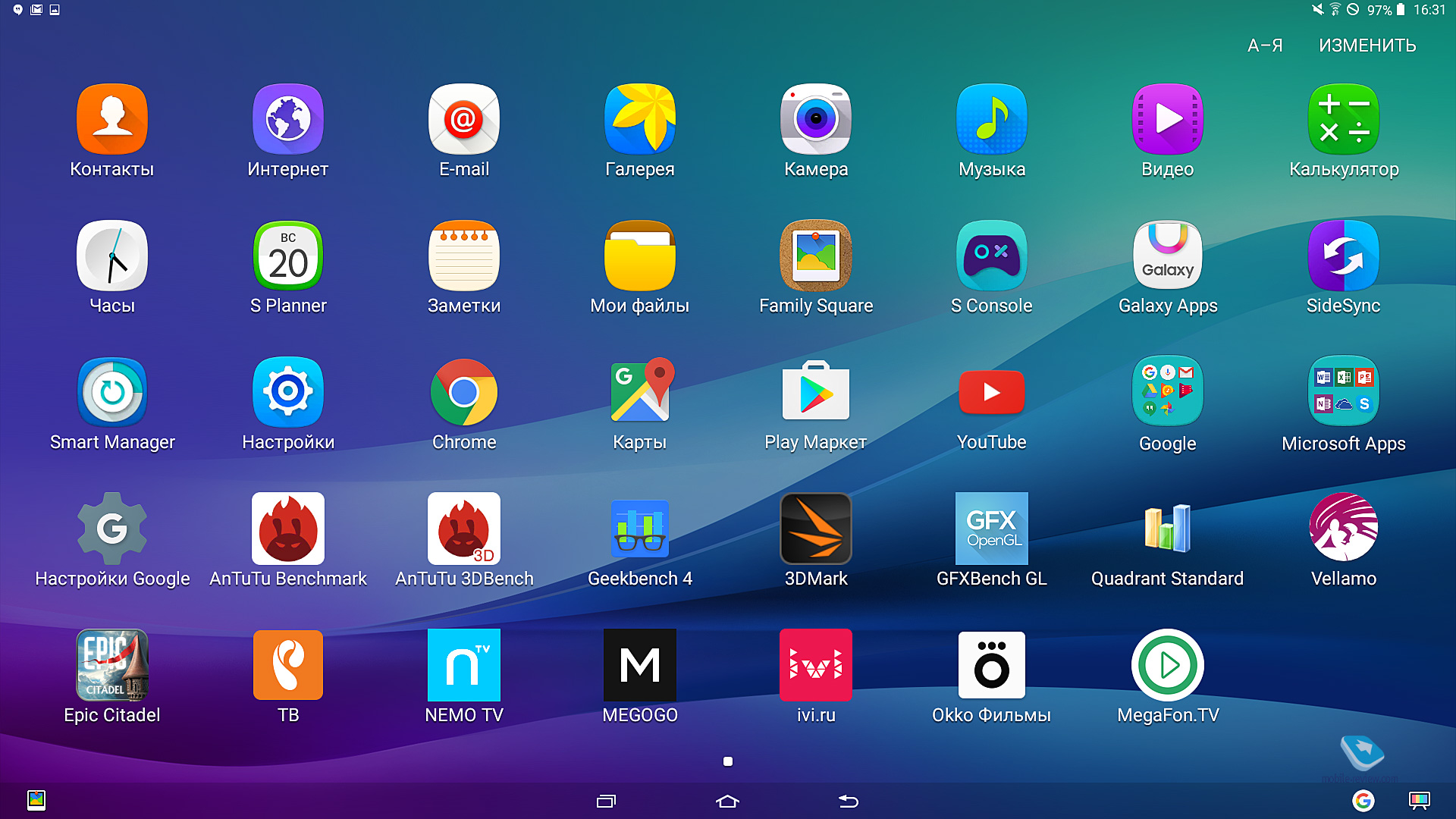Screen dimensions: 1456x819
Task: Sort apps with the А–Я button
Action: [x=1265, y=45]
